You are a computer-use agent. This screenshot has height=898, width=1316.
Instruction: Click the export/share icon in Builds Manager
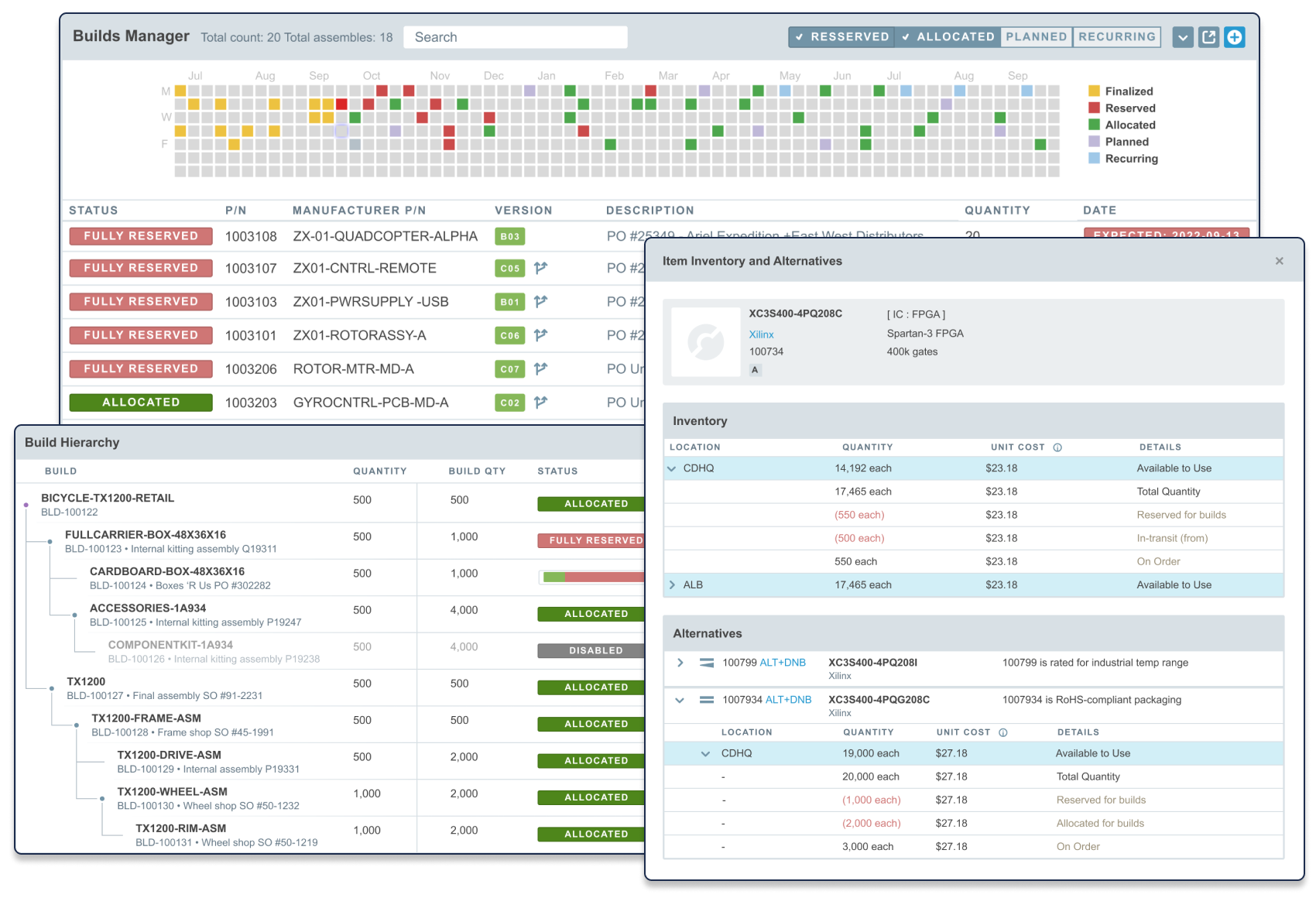pyautogui.click(x=1209, y=36)
